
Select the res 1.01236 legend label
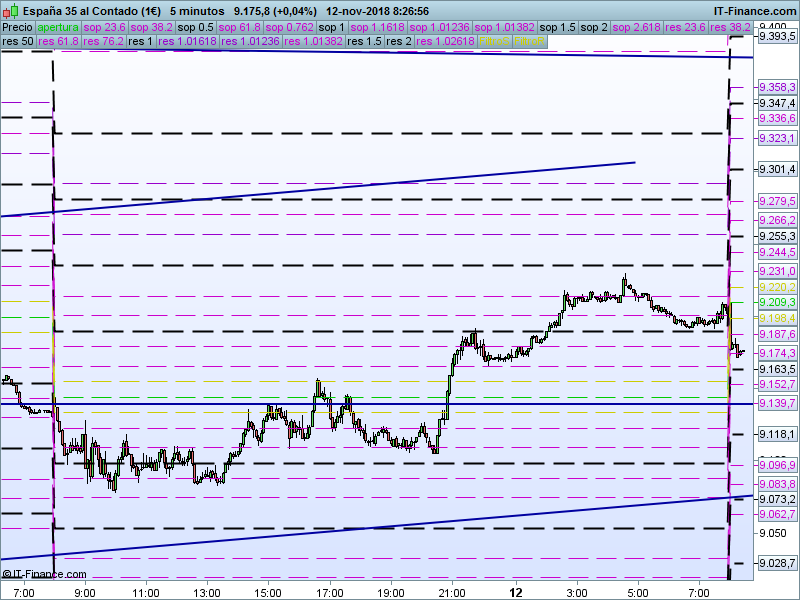pyautogui.click(x=251, y=41)
